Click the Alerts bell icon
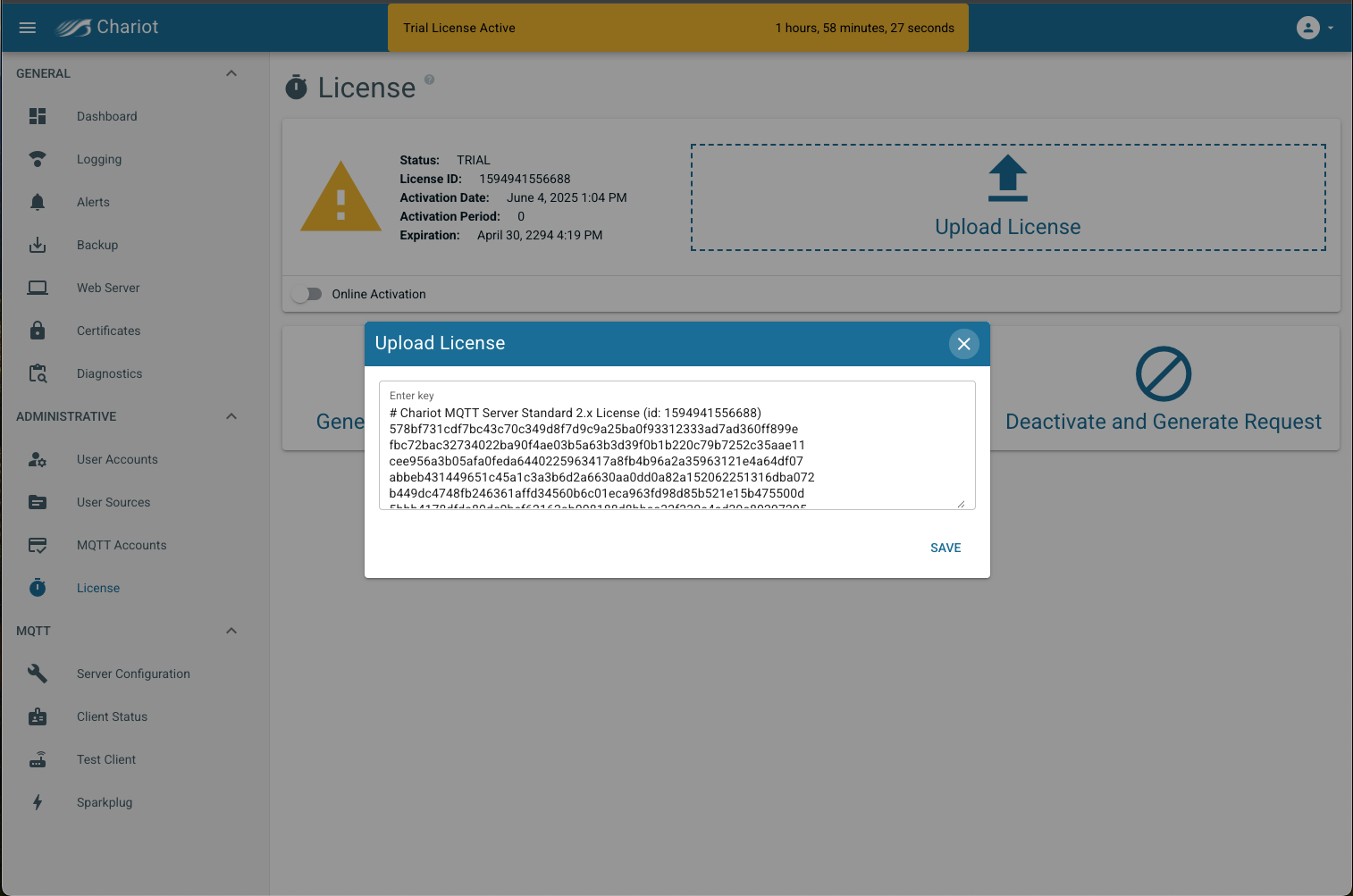 tap(38, 202)
